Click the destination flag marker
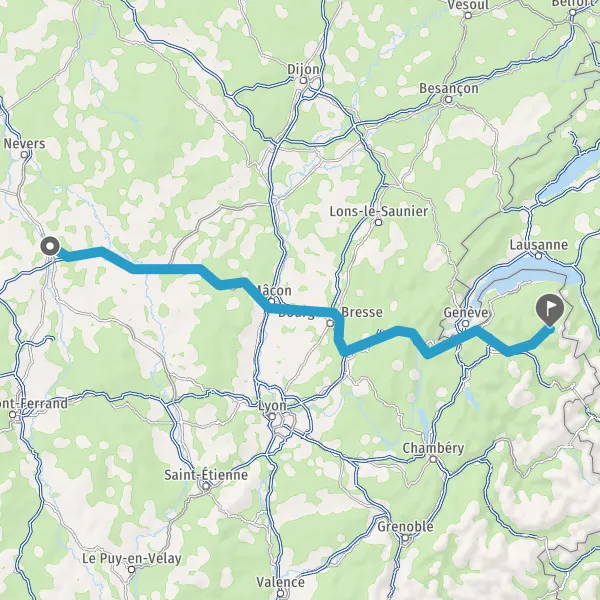Viewport: 600px width, 600px height. 550,310
